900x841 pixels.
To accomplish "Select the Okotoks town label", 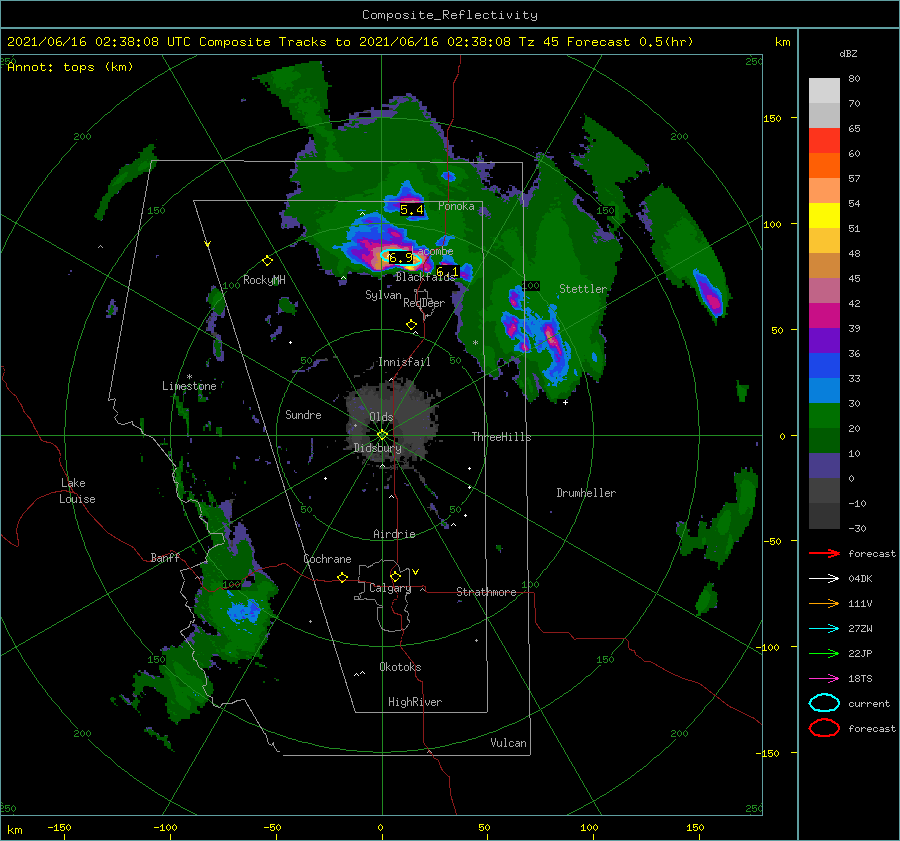I will (400, 667).
